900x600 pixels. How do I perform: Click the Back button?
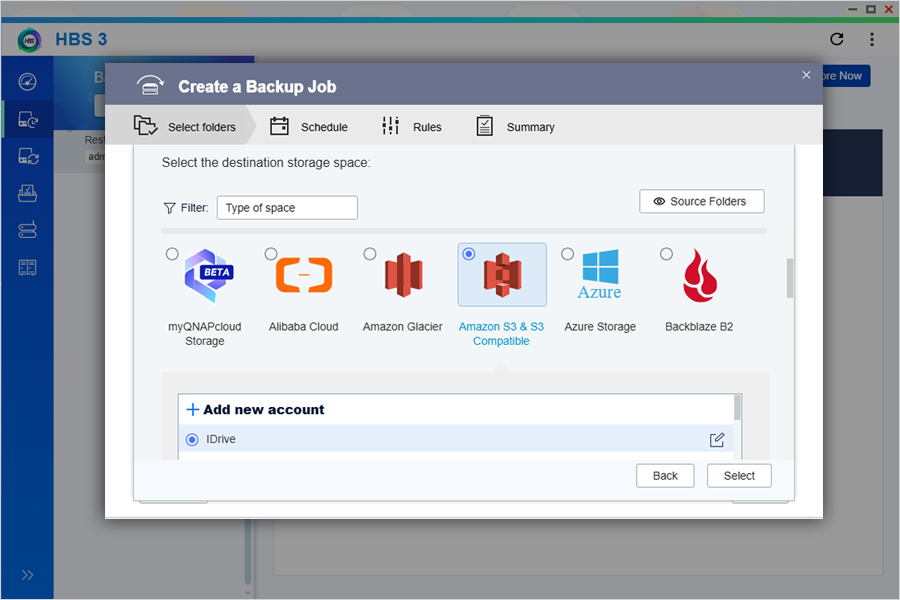coord(665,476)
